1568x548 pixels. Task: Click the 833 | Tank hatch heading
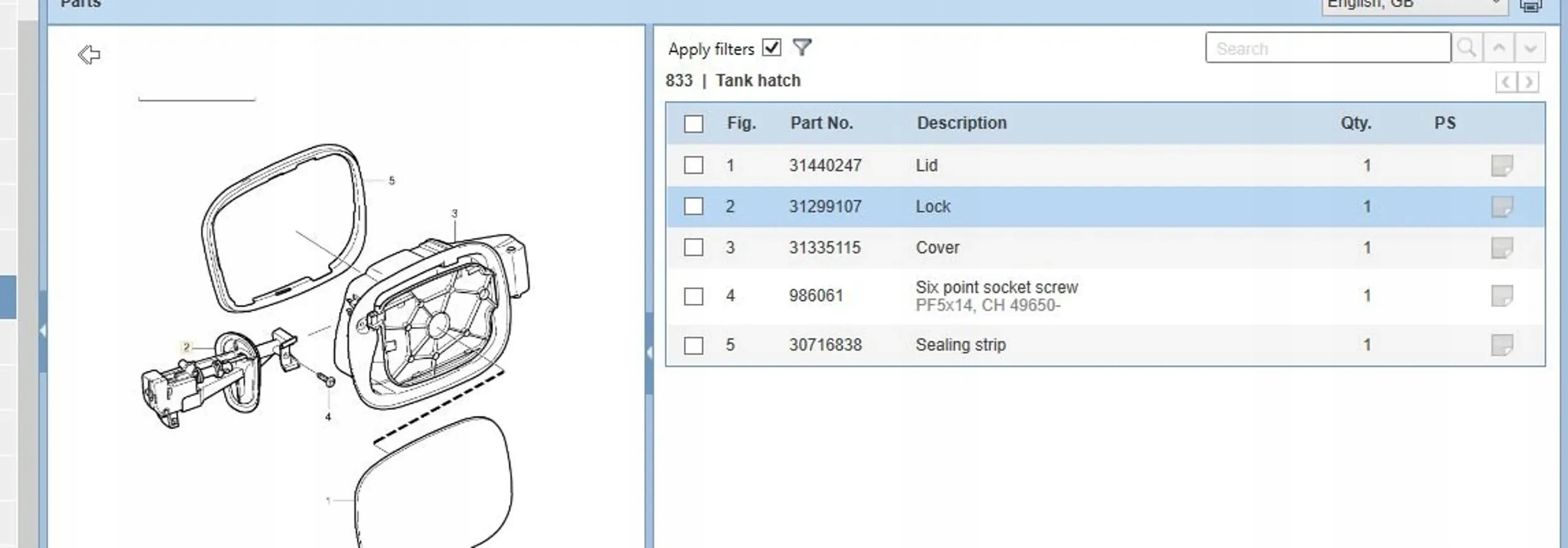tap(733, 81)
